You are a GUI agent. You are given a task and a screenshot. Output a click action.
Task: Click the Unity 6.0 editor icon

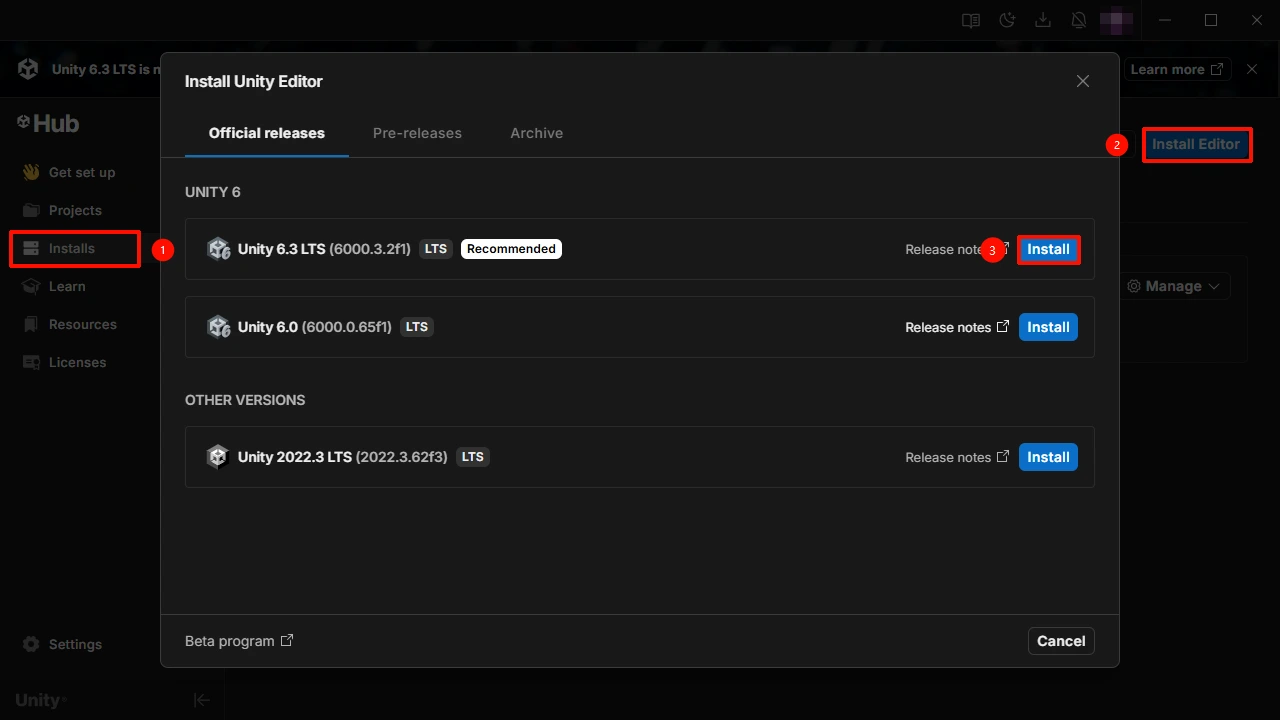[x=218, y=327]
